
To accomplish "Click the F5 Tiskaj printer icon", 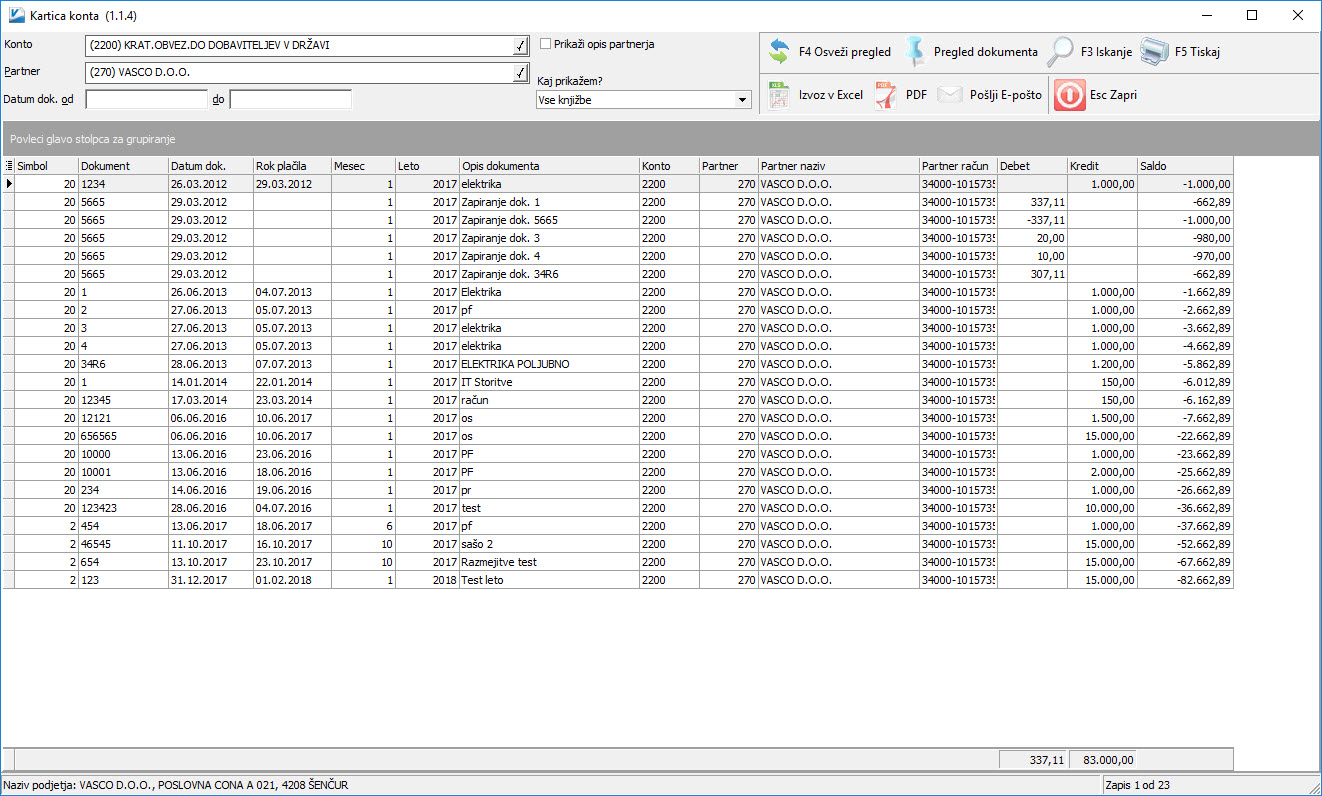I will point(1155,52).
